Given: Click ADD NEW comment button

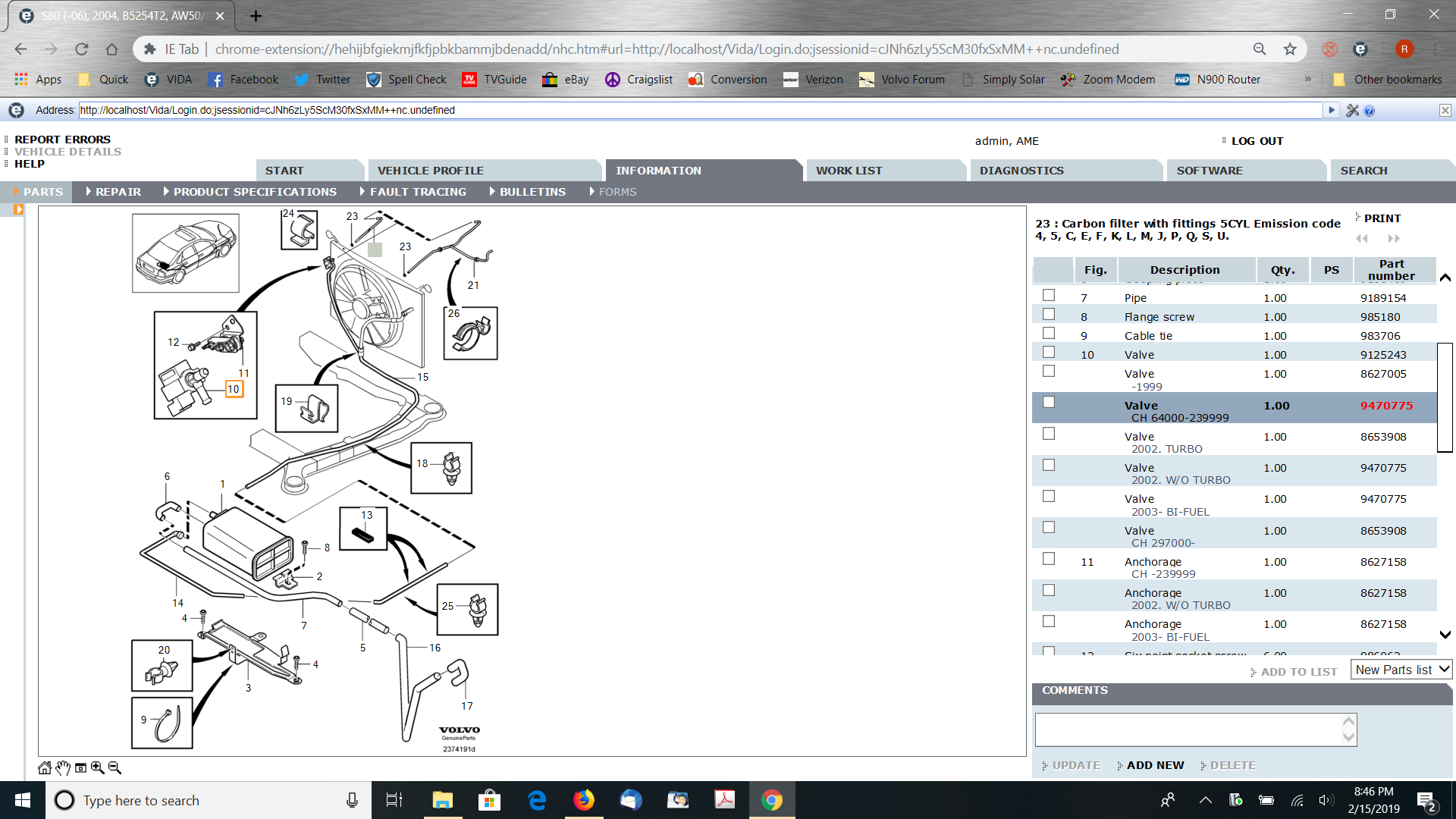Looking at the screenshot, I should click(1154, 765).
